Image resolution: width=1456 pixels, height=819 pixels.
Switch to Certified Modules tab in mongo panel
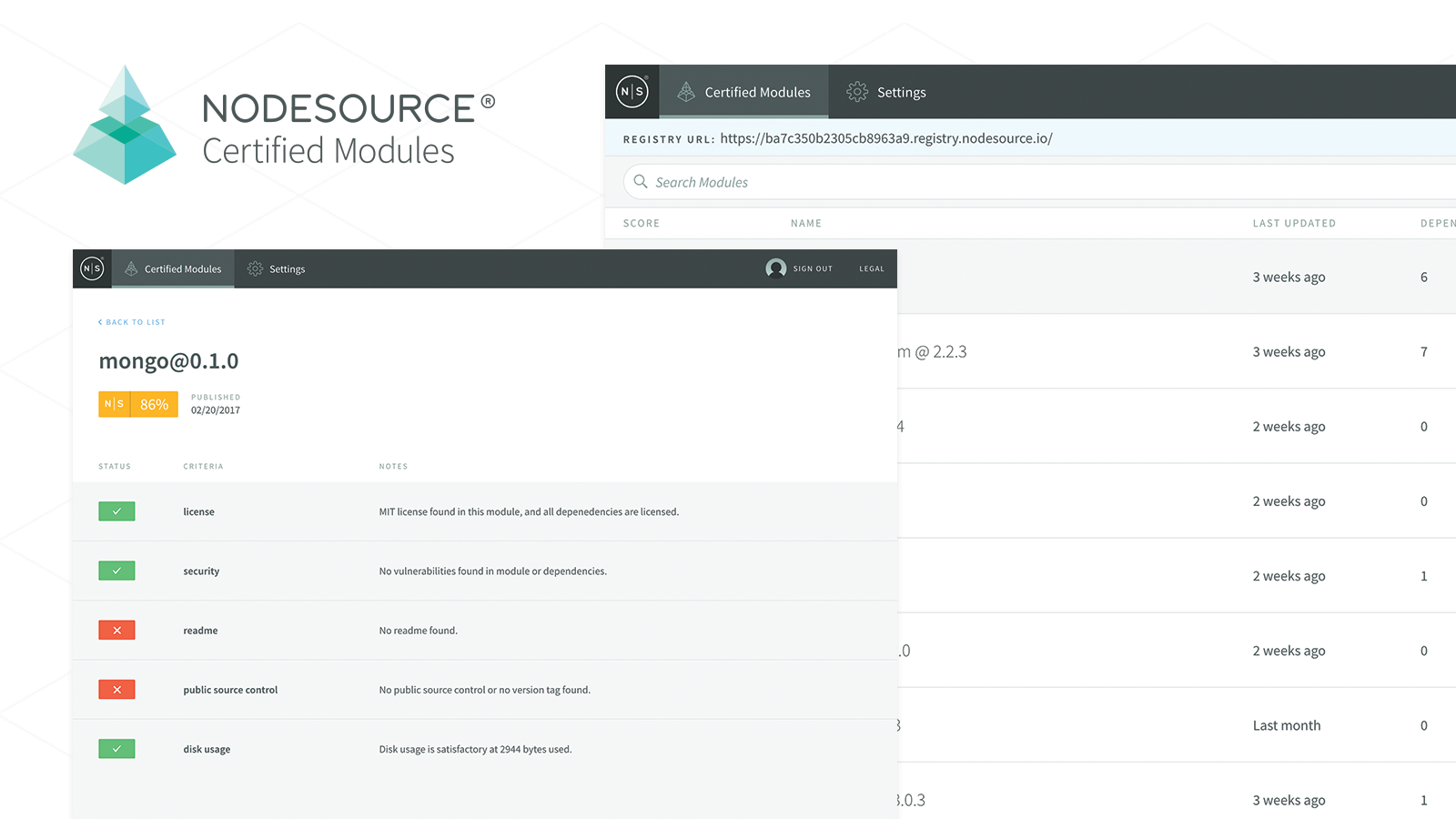[173, 268]
